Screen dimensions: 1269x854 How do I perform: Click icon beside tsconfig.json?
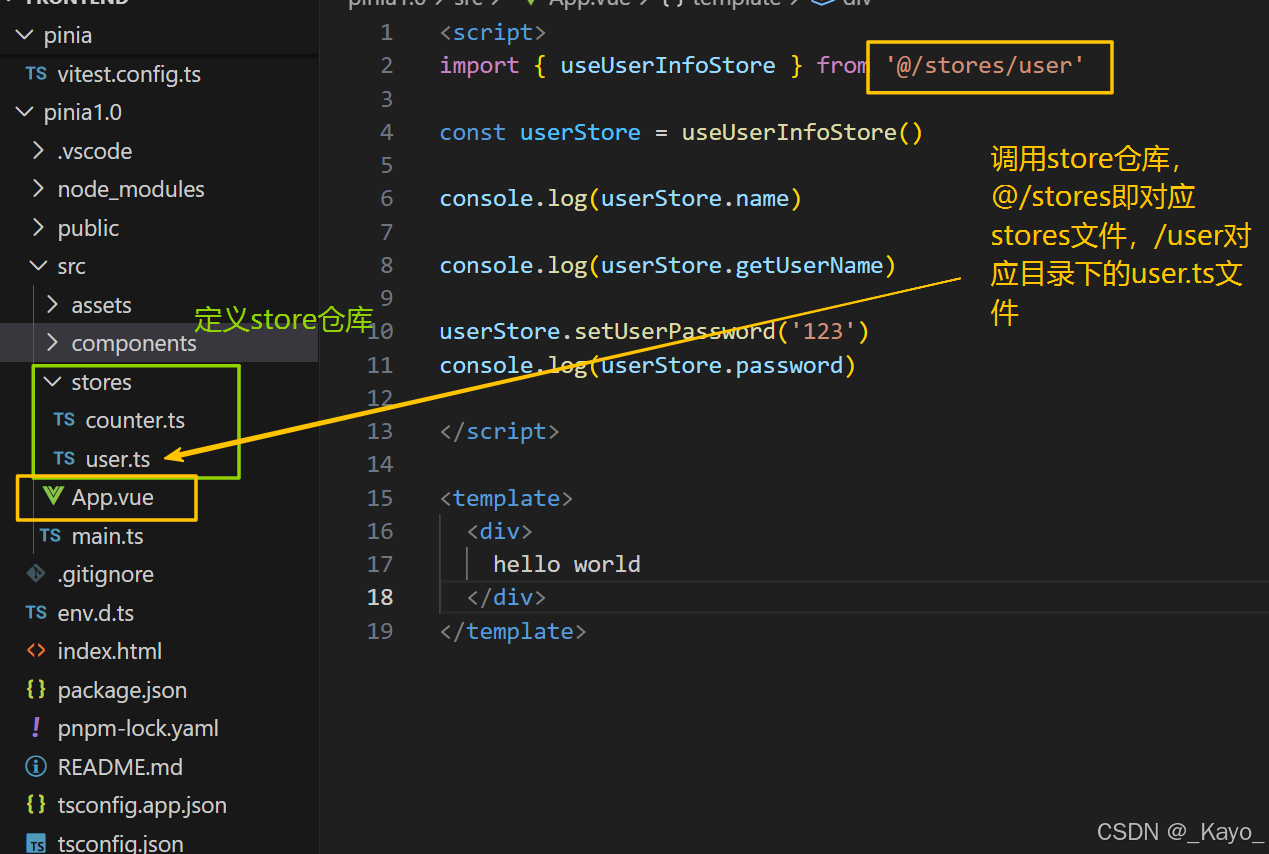tap(36, 844)
